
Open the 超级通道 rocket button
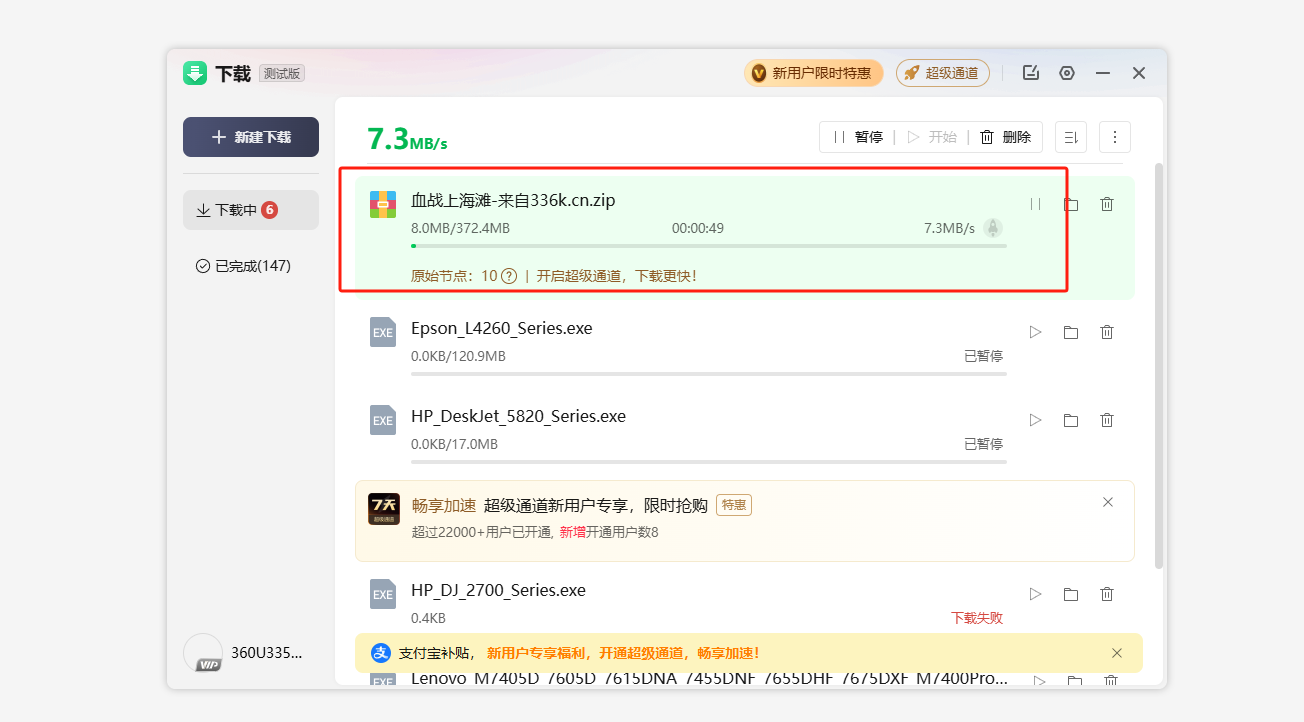click(943, 73)
